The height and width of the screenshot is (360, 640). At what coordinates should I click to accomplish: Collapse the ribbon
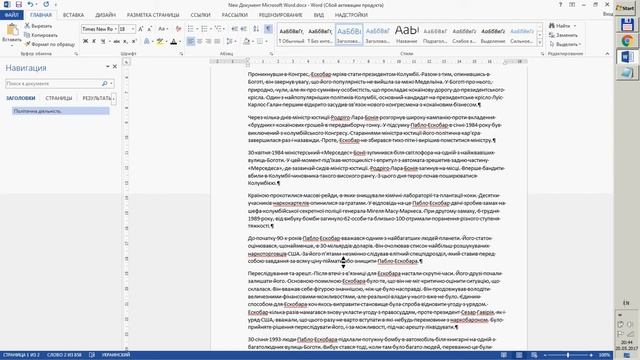tap(607, 53)
